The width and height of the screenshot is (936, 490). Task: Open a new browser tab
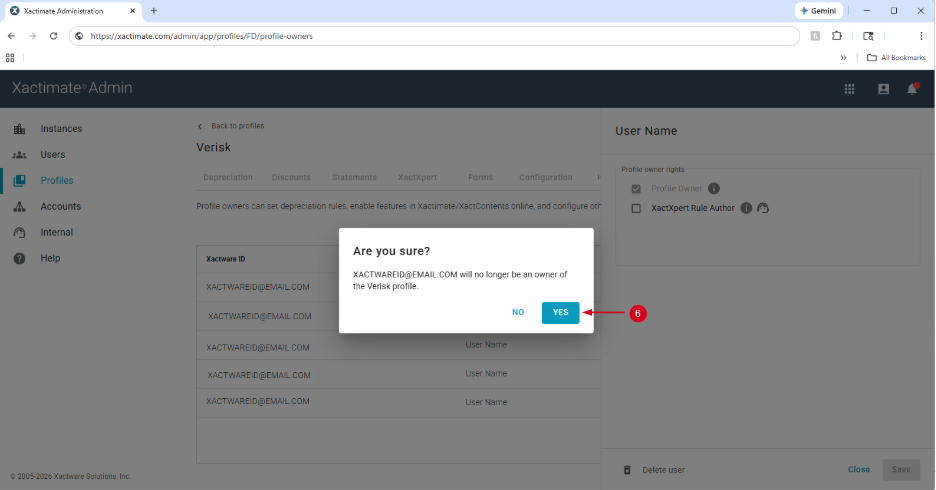(x=153, y=11)
